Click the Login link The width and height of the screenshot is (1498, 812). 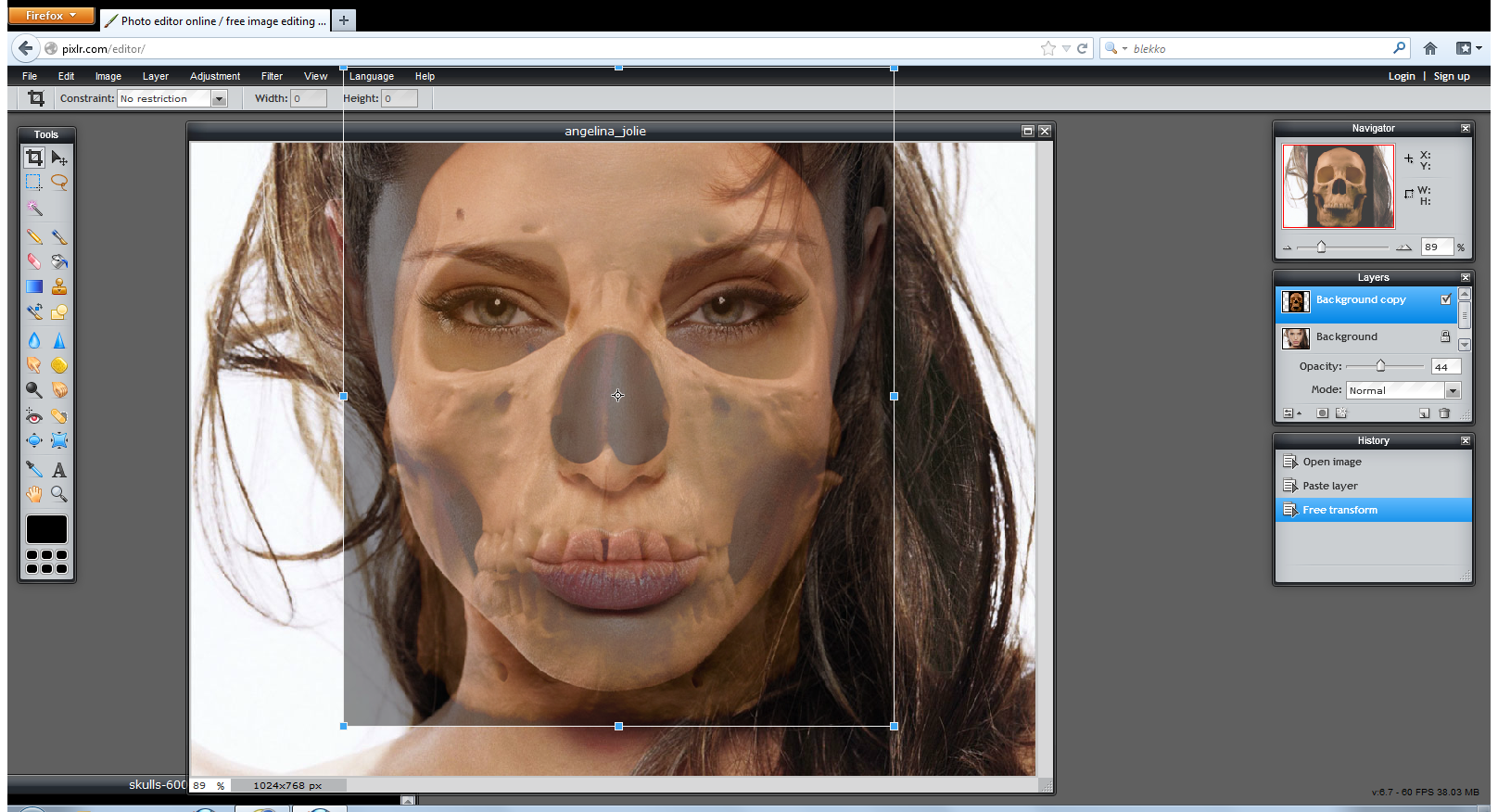coord(1402,76)
